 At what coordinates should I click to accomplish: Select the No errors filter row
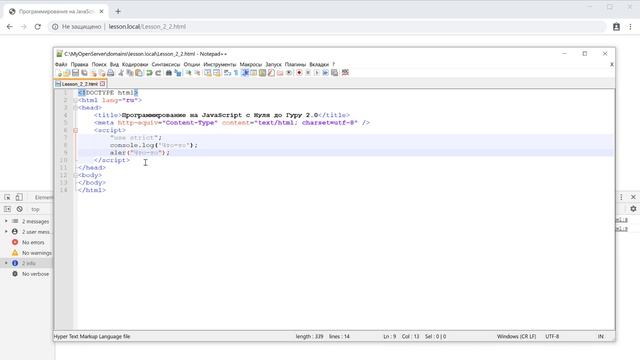[27, 242]
